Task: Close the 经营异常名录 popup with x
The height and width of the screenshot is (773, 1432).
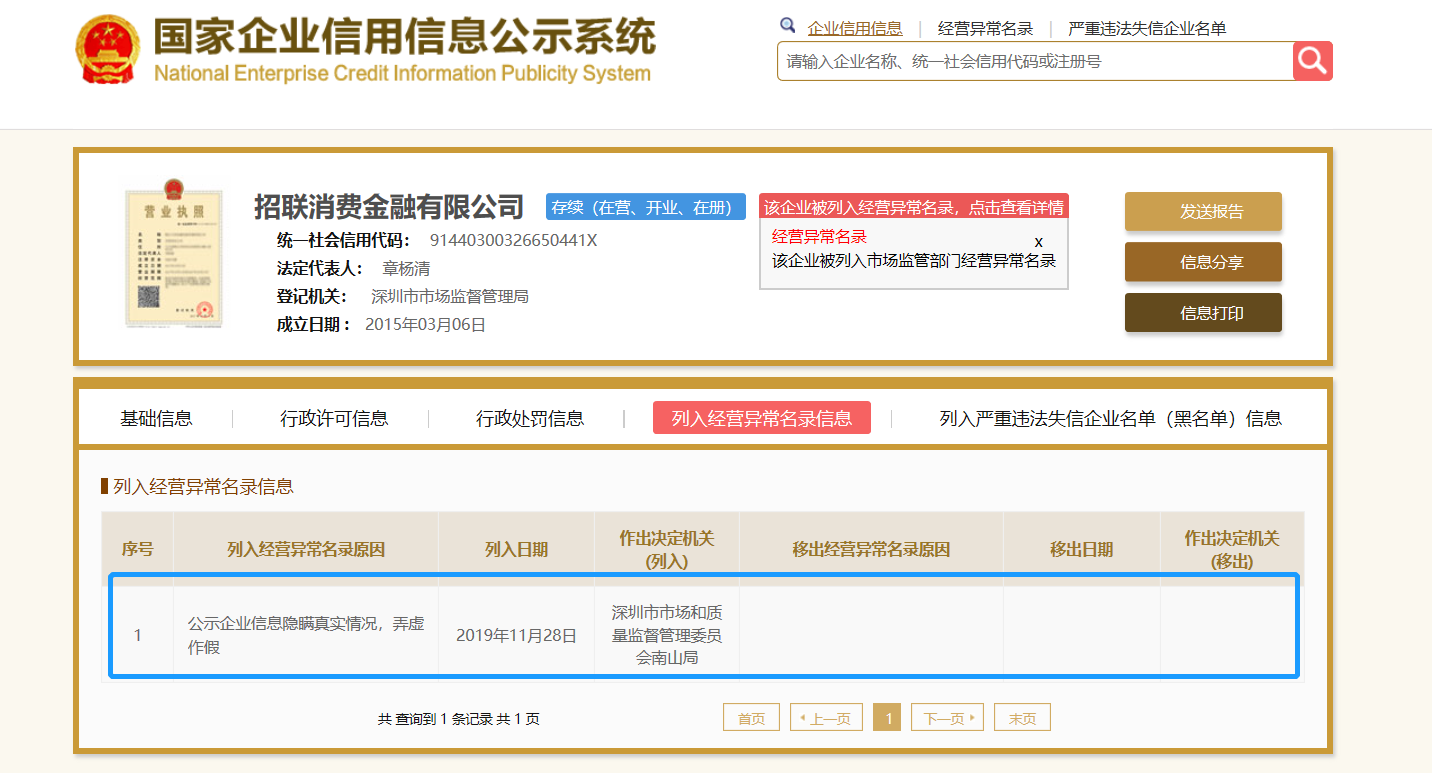Action: (x=1038, y=242)
